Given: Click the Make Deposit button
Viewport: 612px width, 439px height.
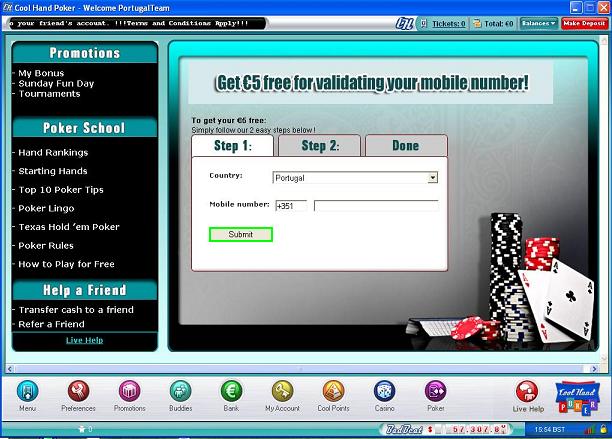Looking at the screenshot, I should (x=584, y=23).
